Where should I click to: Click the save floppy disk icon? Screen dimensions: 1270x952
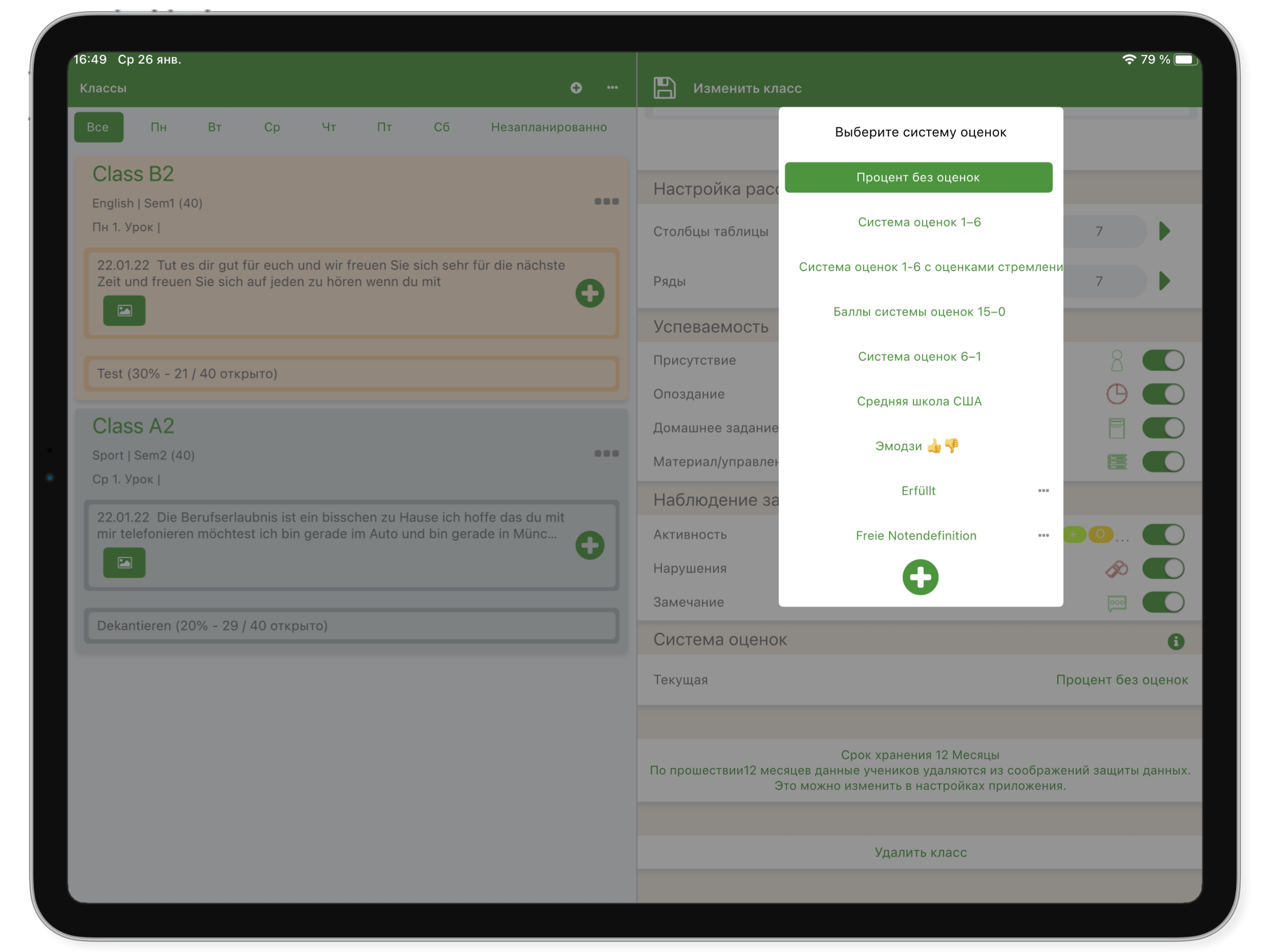point(664,88)
